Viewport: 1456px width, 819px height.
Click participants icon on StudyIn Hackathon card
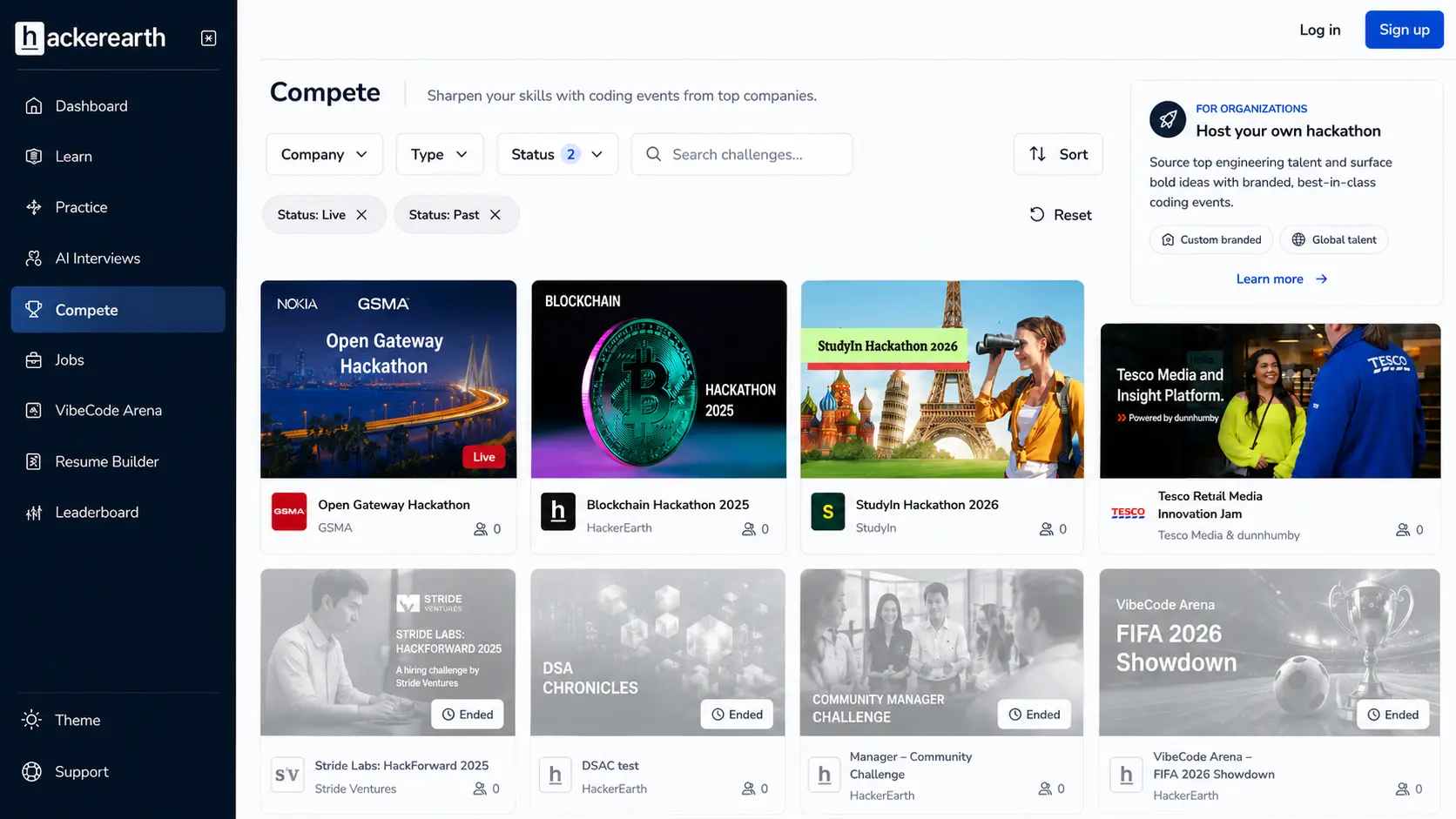click(1046, 529)
